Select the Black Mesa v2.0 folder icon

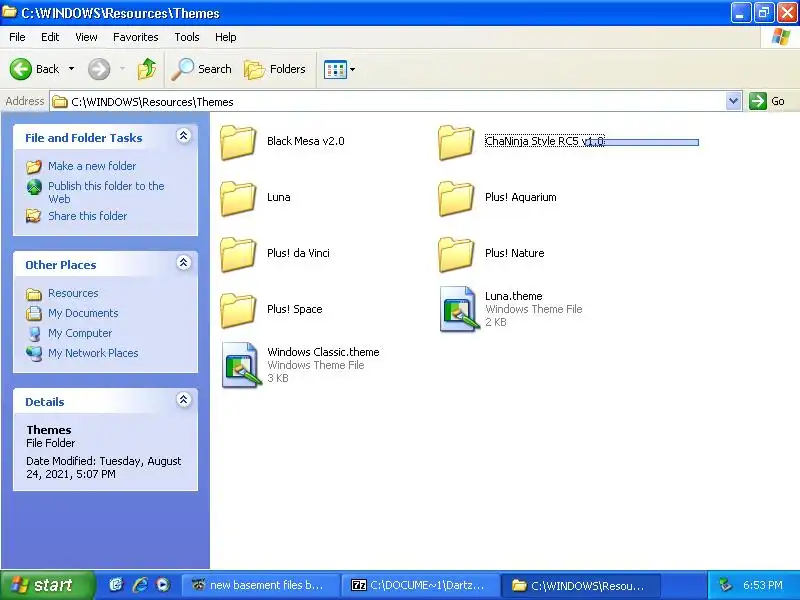coord(238,142)
